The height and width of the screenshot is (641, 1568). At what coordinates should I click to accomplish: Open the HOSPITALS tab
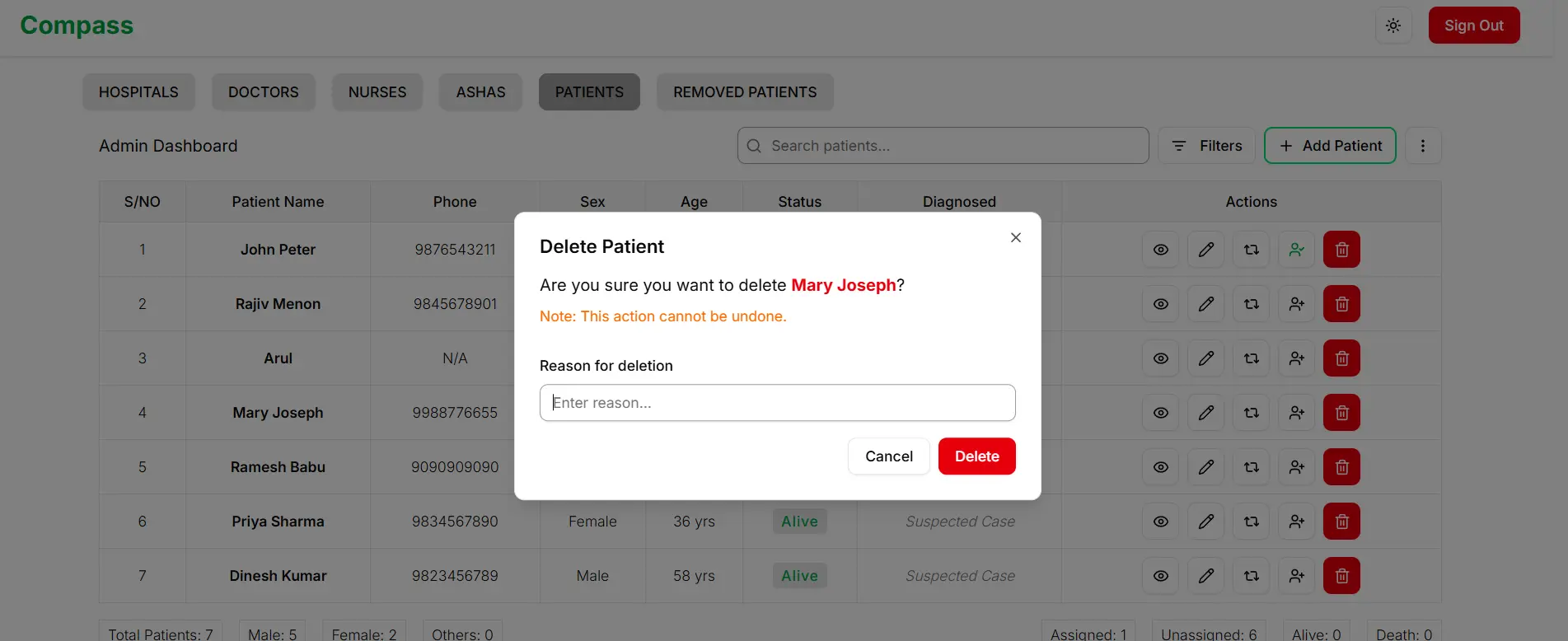tap(138, 92)
